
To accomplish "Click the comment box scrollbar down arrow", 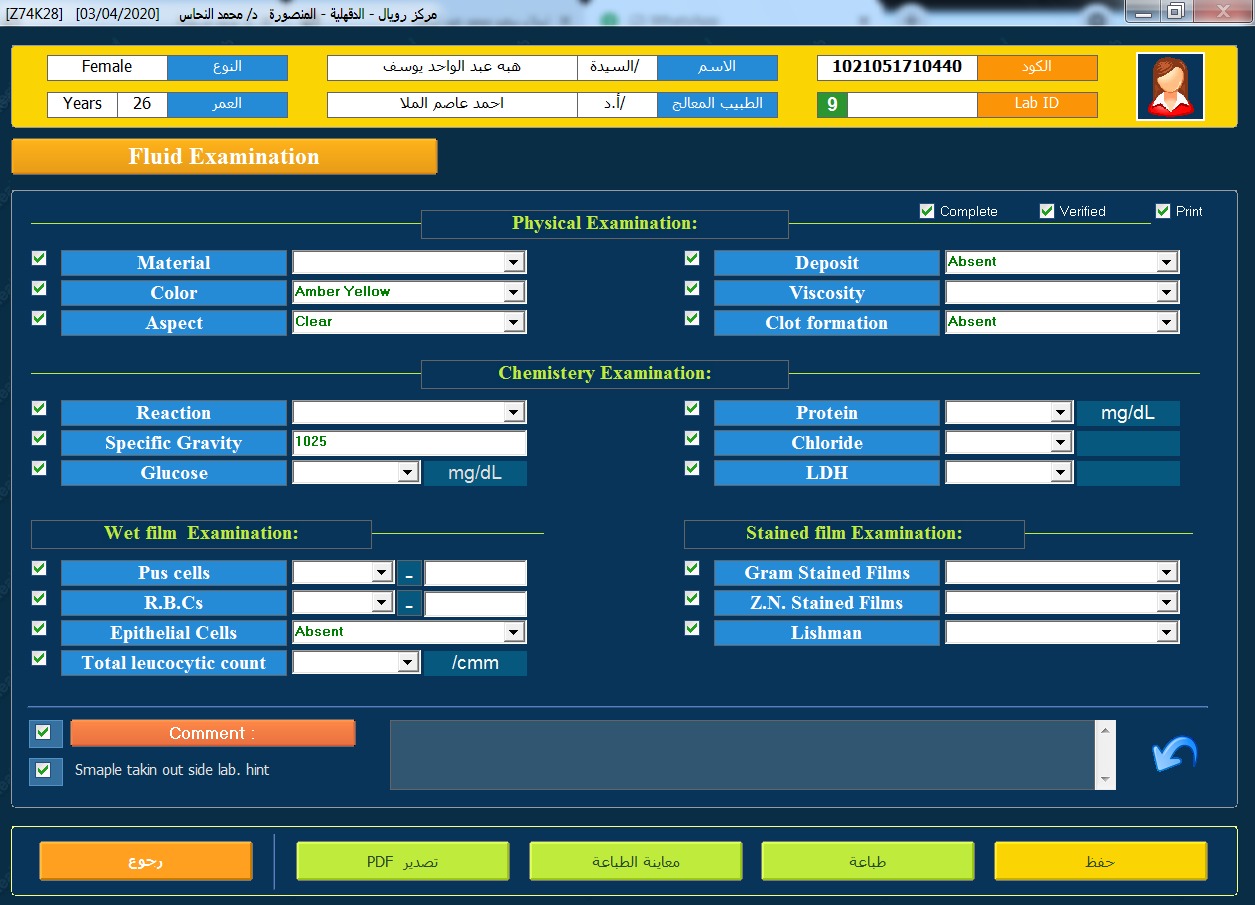I will [x=1105, y=779].
